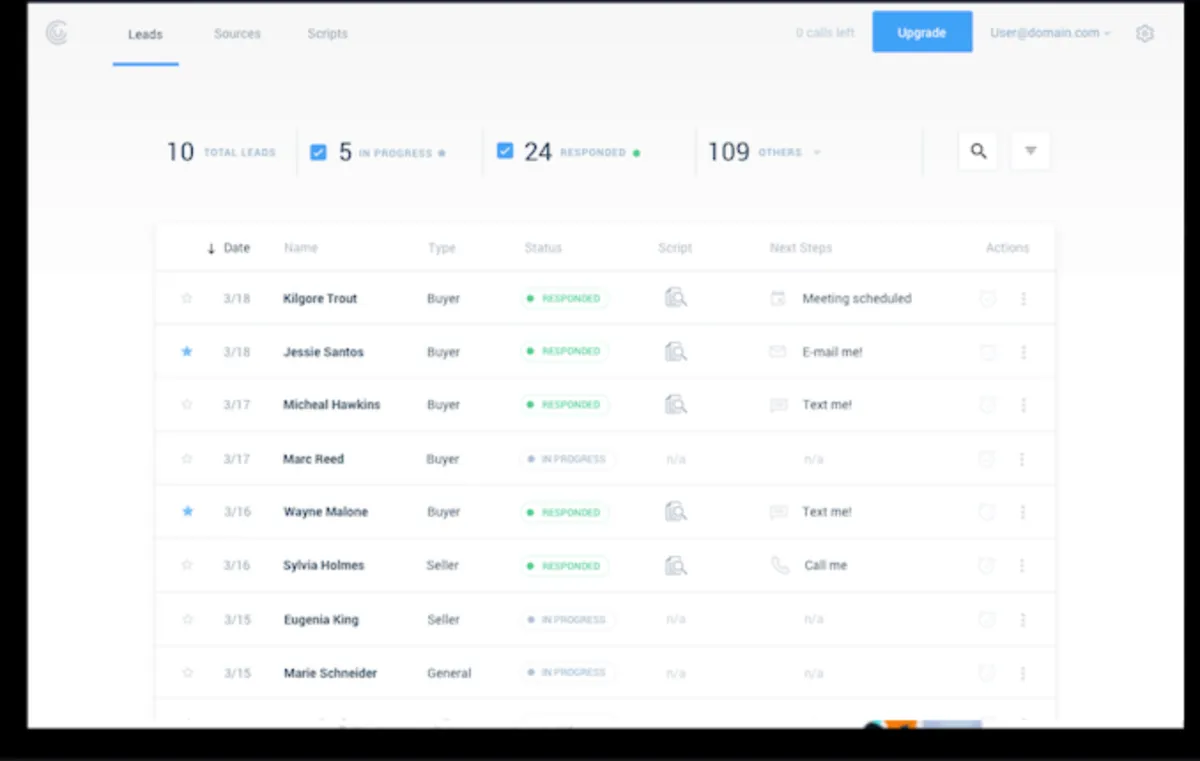
Task: Click the Type column header
Action: (x=442, y=248)
